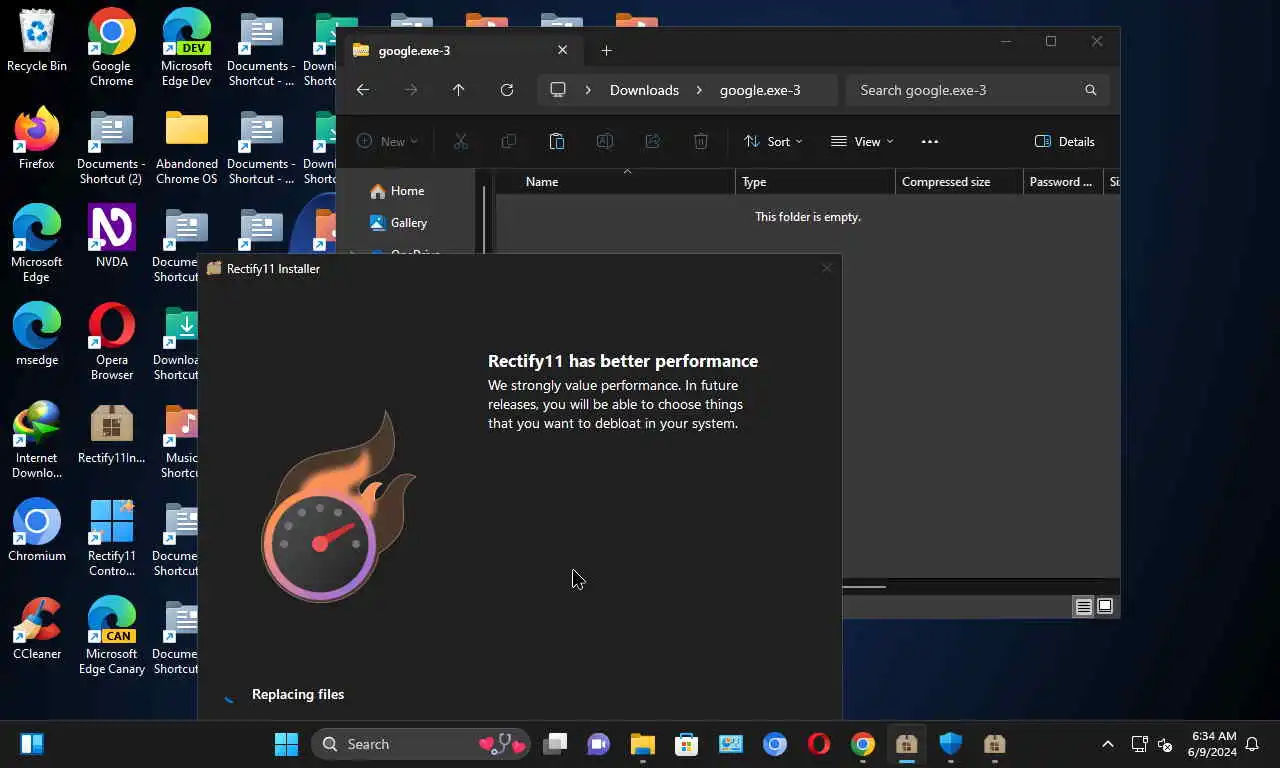
Task: Open the Windows Start menu
Action: click(286, 744)
